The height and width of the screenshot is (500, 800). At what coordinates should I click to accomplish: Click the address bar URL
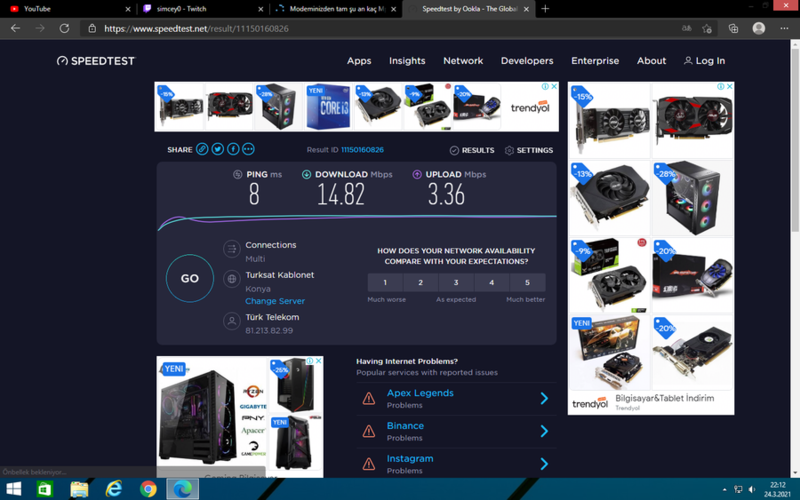(x=196, y=29)
